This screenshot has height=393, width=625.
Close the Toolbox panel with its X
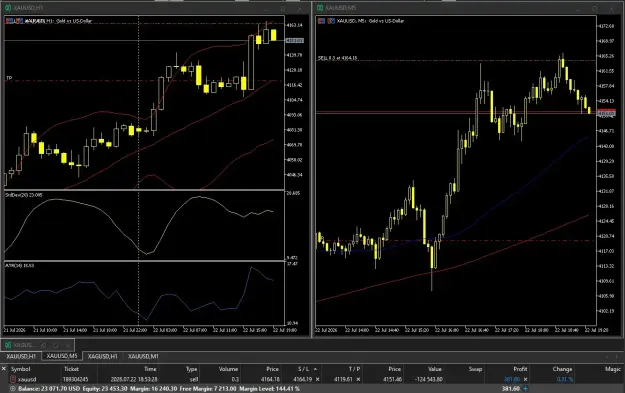(x=4, y=369)
